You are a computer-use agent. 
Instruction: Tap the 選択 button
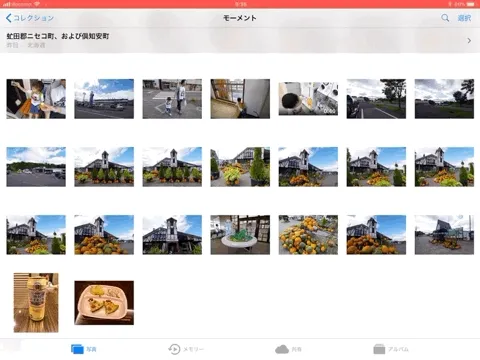pyautogui.click(x=464, y=18)
